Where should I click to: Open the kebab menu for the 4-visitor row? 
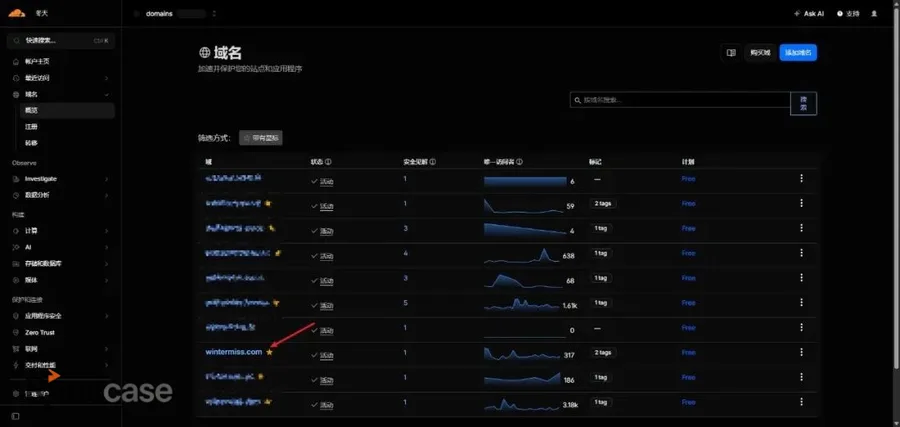(x=801, y=228)
